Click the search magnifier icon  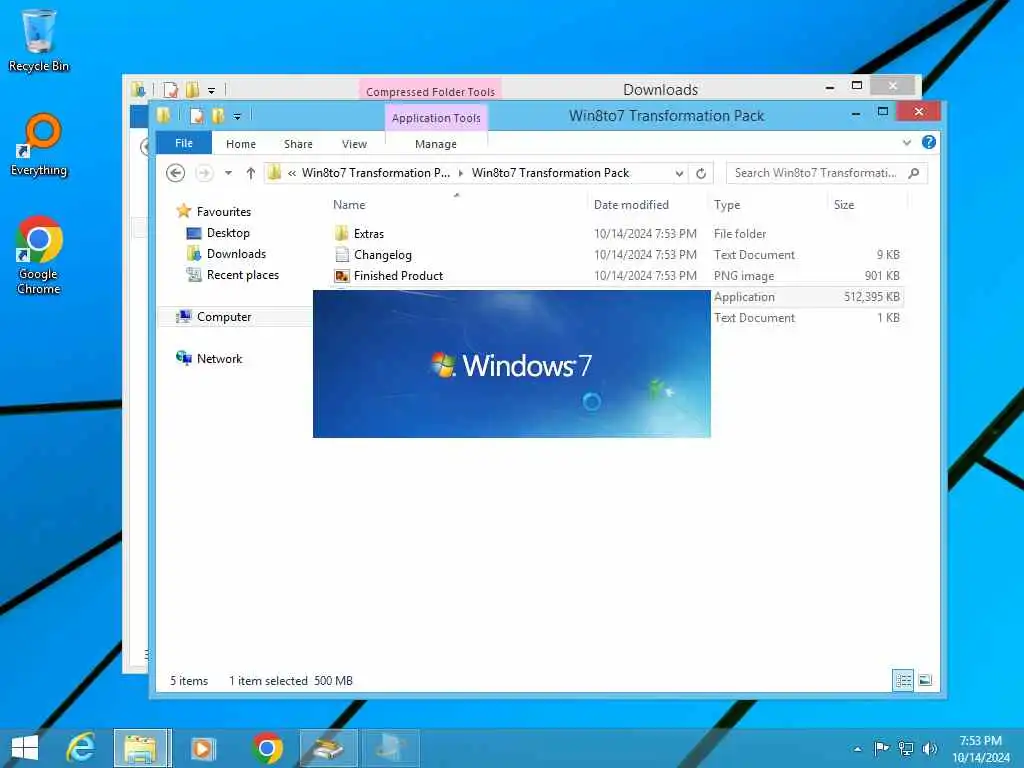[914, 173]
